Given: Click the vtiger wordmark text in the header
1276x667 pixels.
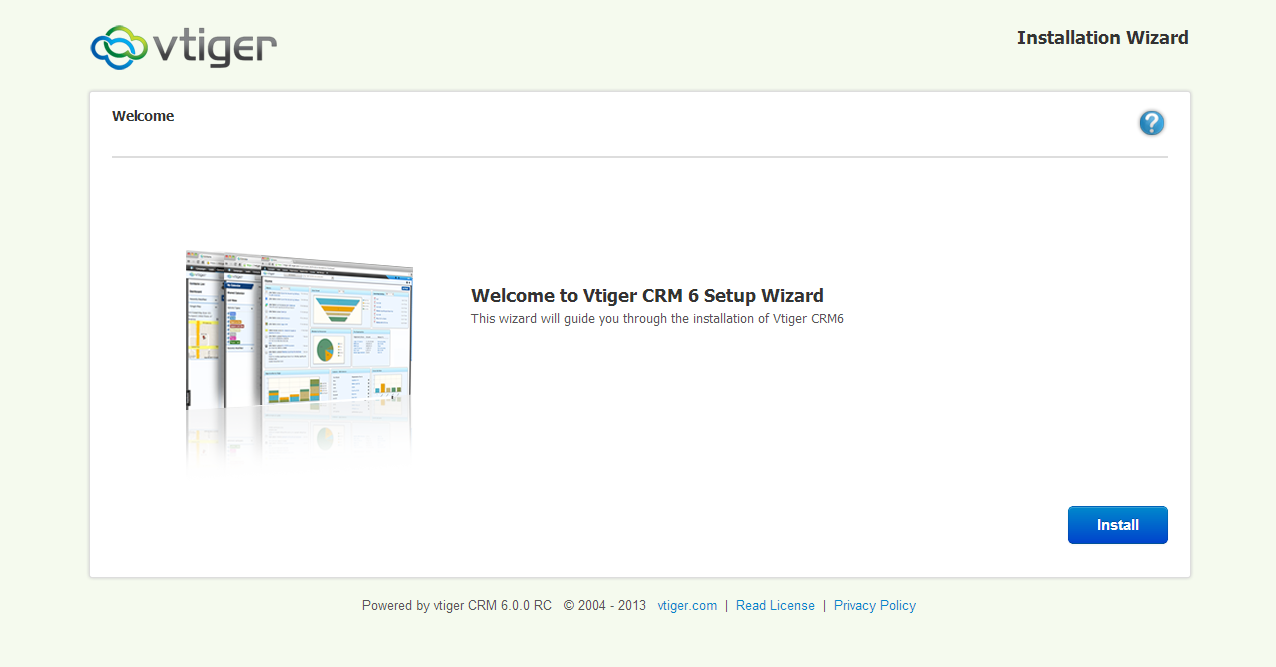Looking at the screenshot, I should (x=214, y=46).
